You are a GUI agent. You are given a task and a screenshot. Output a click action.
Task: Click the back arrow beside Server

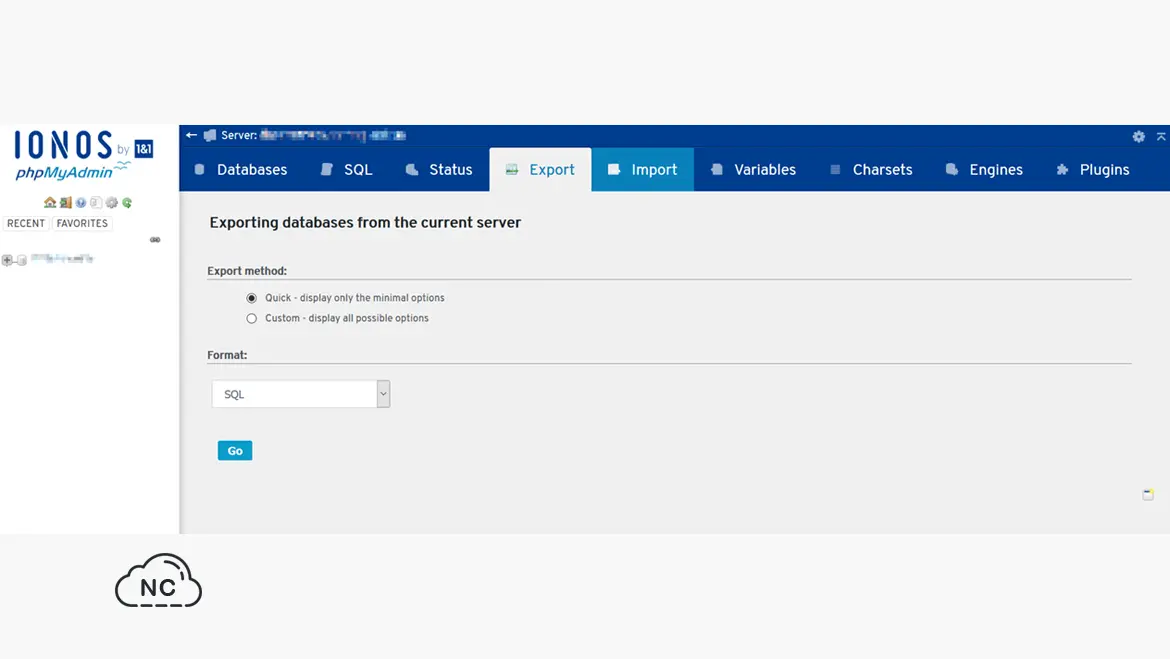191,135
